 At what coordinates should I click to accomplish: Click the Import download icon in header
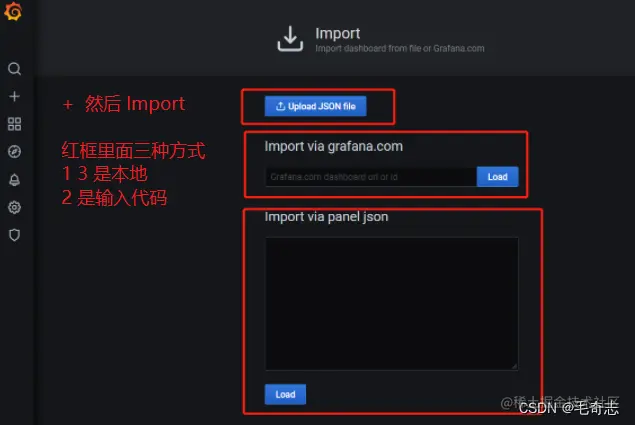[x=290, y=39]
